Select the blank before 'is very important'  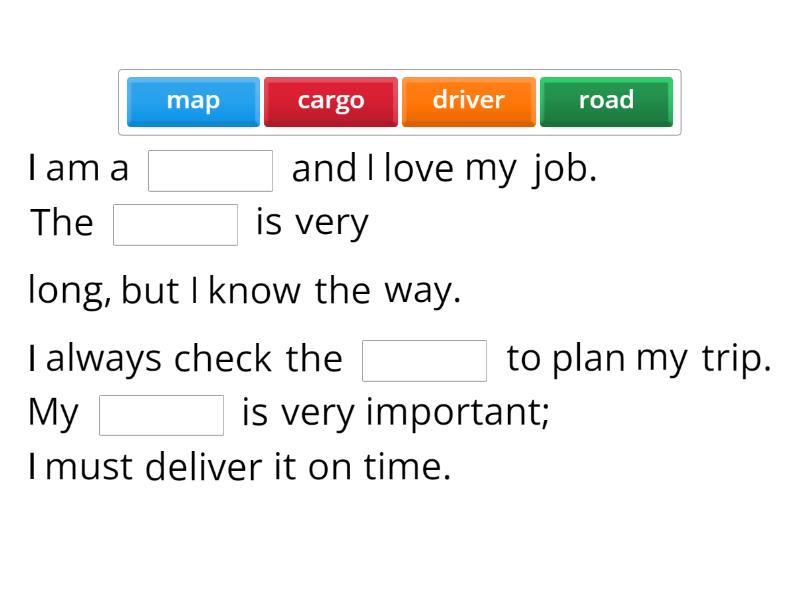pos(162,412)
